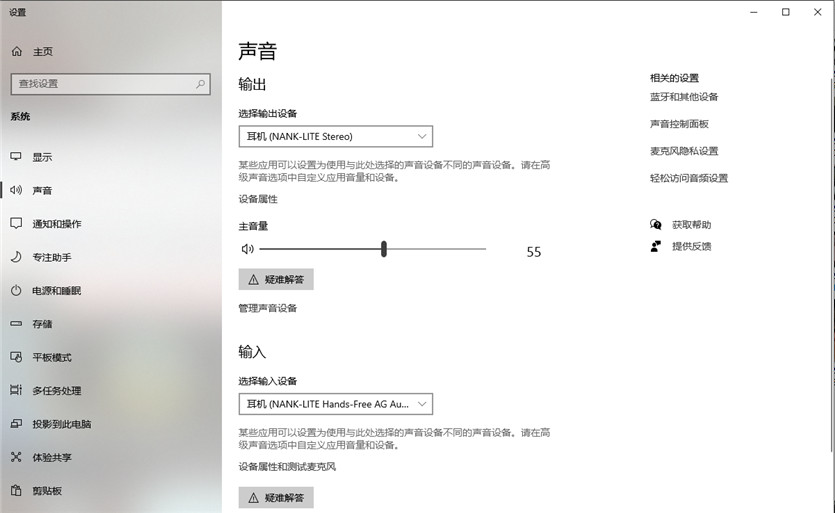Click the home icon beside 主页
The width and height of the screenshot is (835, 513).
(17, 51)
